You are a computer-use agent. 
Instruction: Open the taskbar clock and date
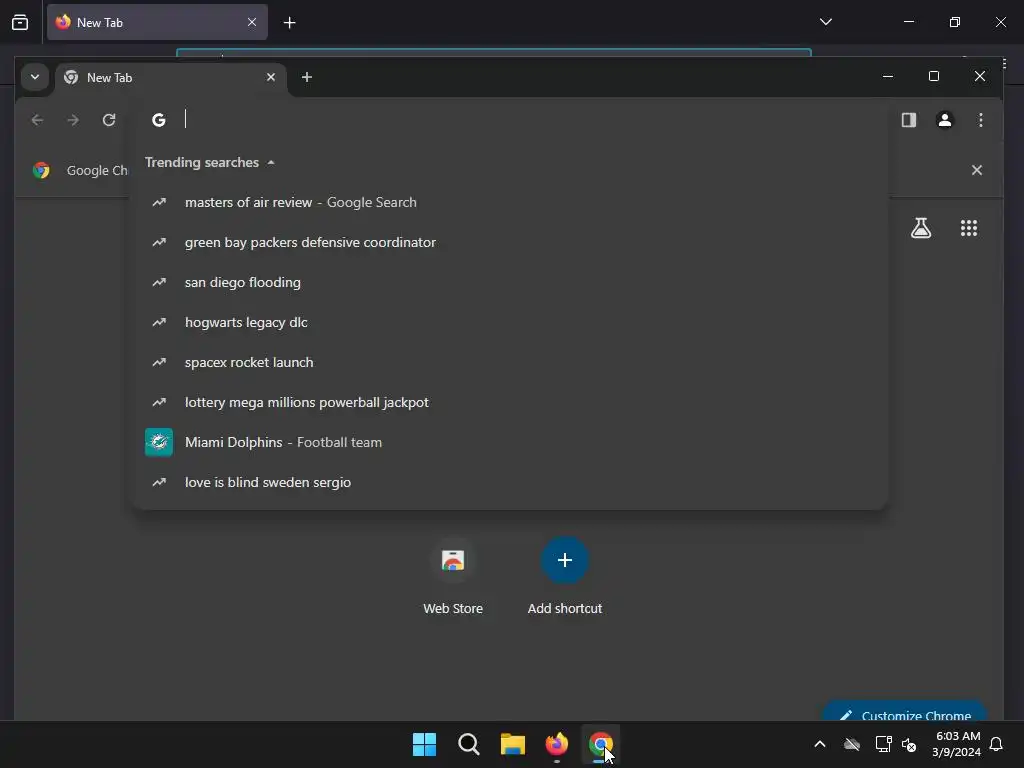point(956,744)
